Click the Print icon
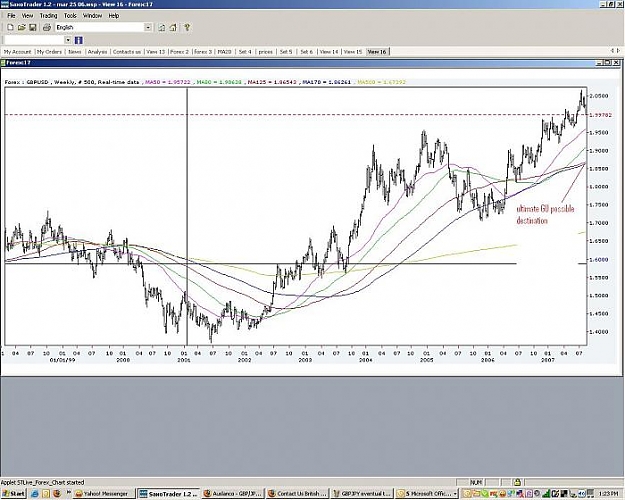The width and height of the screenshot is (625, 500). [47, 28]
